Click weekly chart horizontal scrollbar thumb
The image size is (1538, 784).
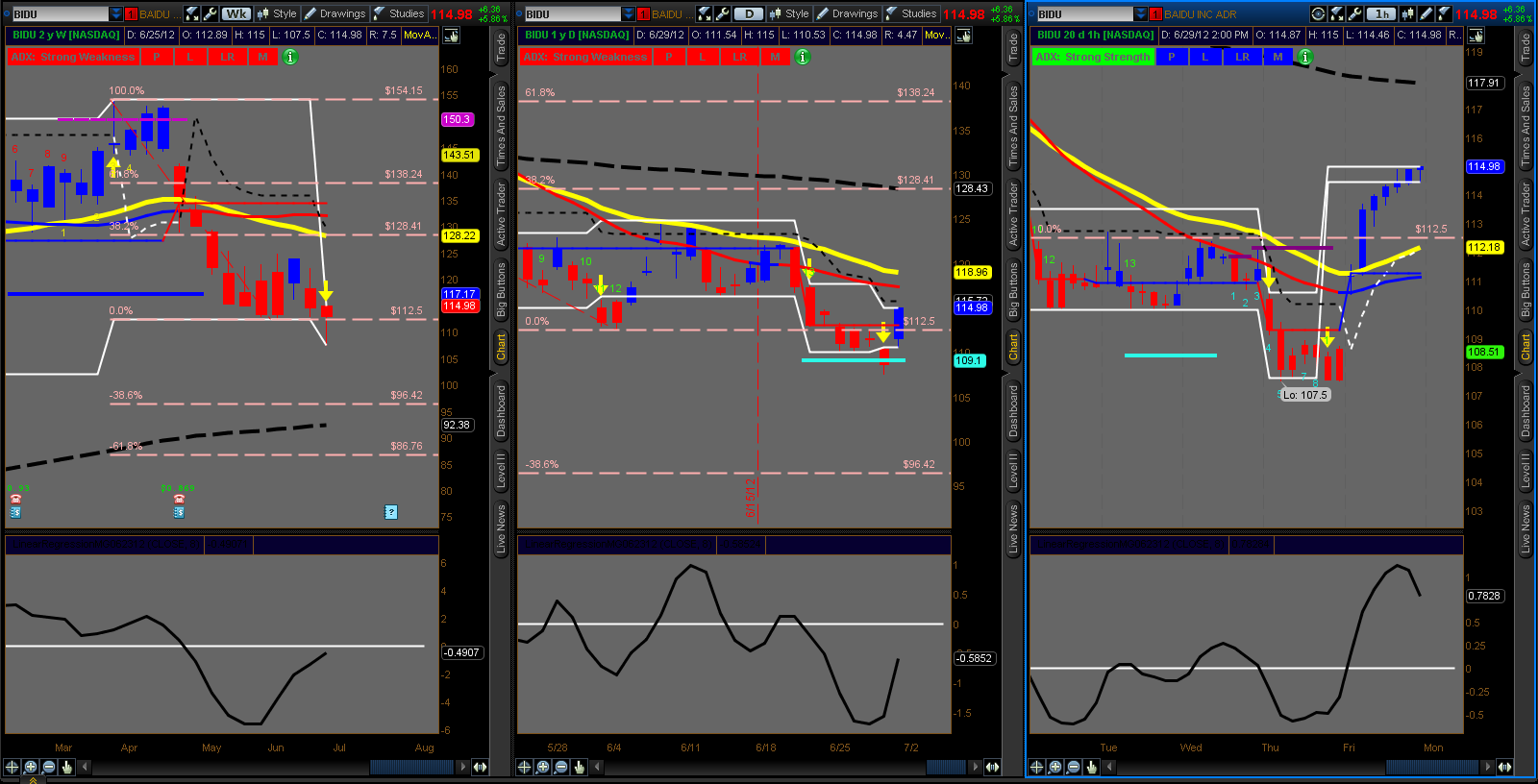[x=411, y=767]
